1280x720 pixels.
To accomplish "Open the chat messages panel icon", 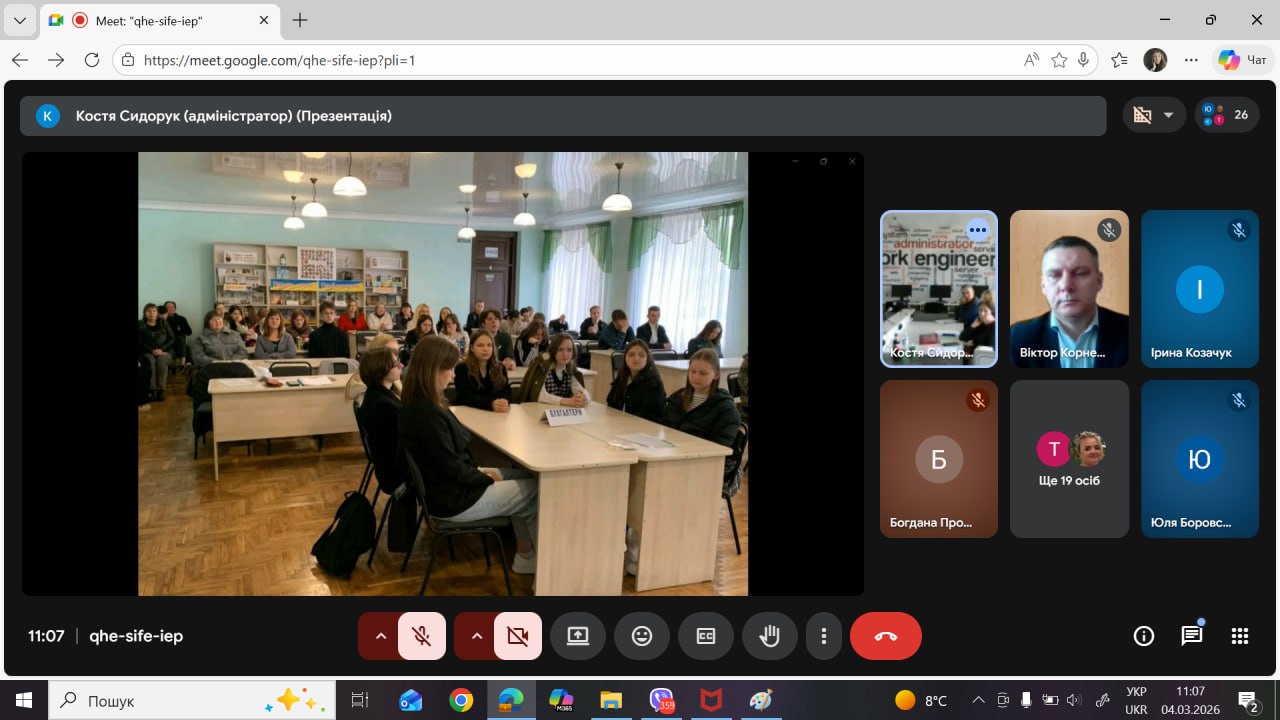I will coord(1191,636).
